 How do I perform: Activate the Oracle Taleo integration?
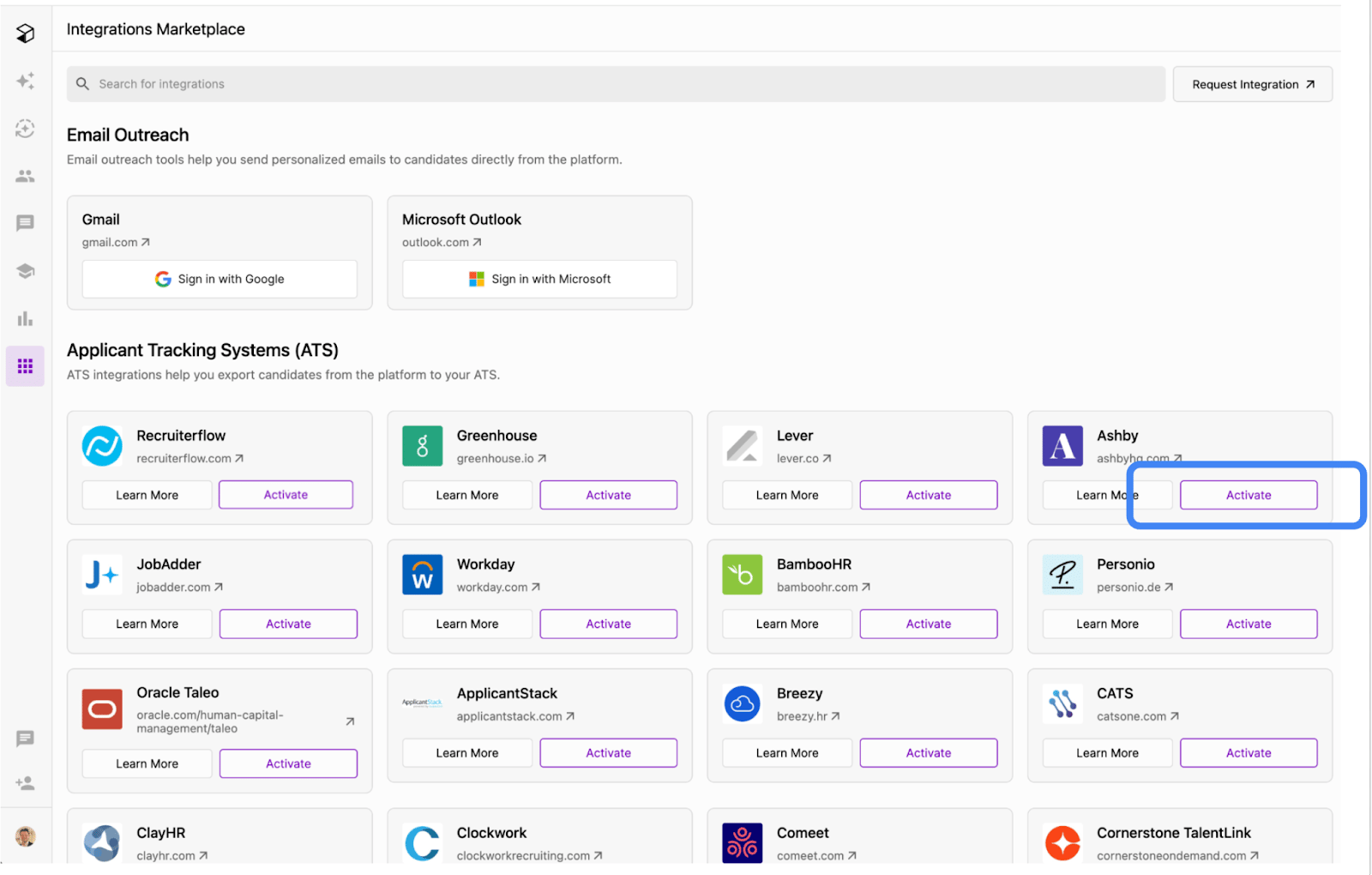pyautogui.click(x=288, y=763)
